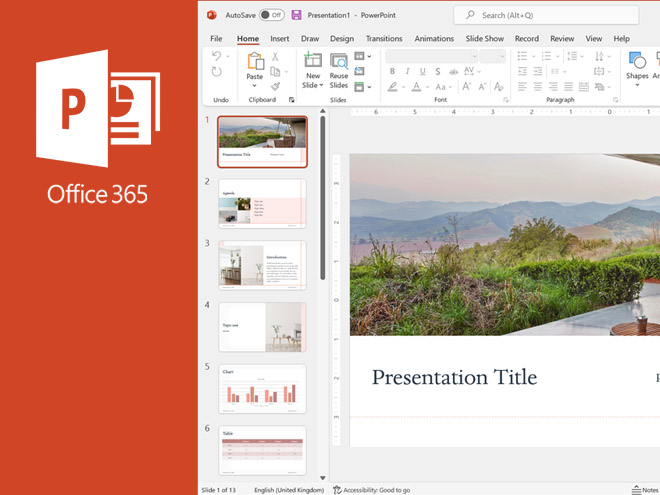Screen dimensions: 660x495
Task: Open the Clipboard pane dialog launcher
Action: [292, 100]
